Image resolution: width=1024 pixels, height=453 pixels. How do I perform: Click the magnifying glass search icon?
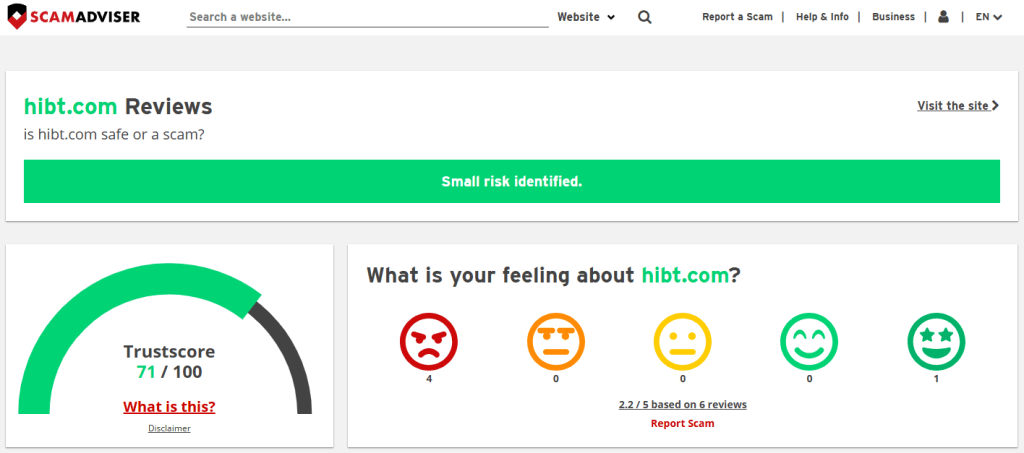coord(645,18)
